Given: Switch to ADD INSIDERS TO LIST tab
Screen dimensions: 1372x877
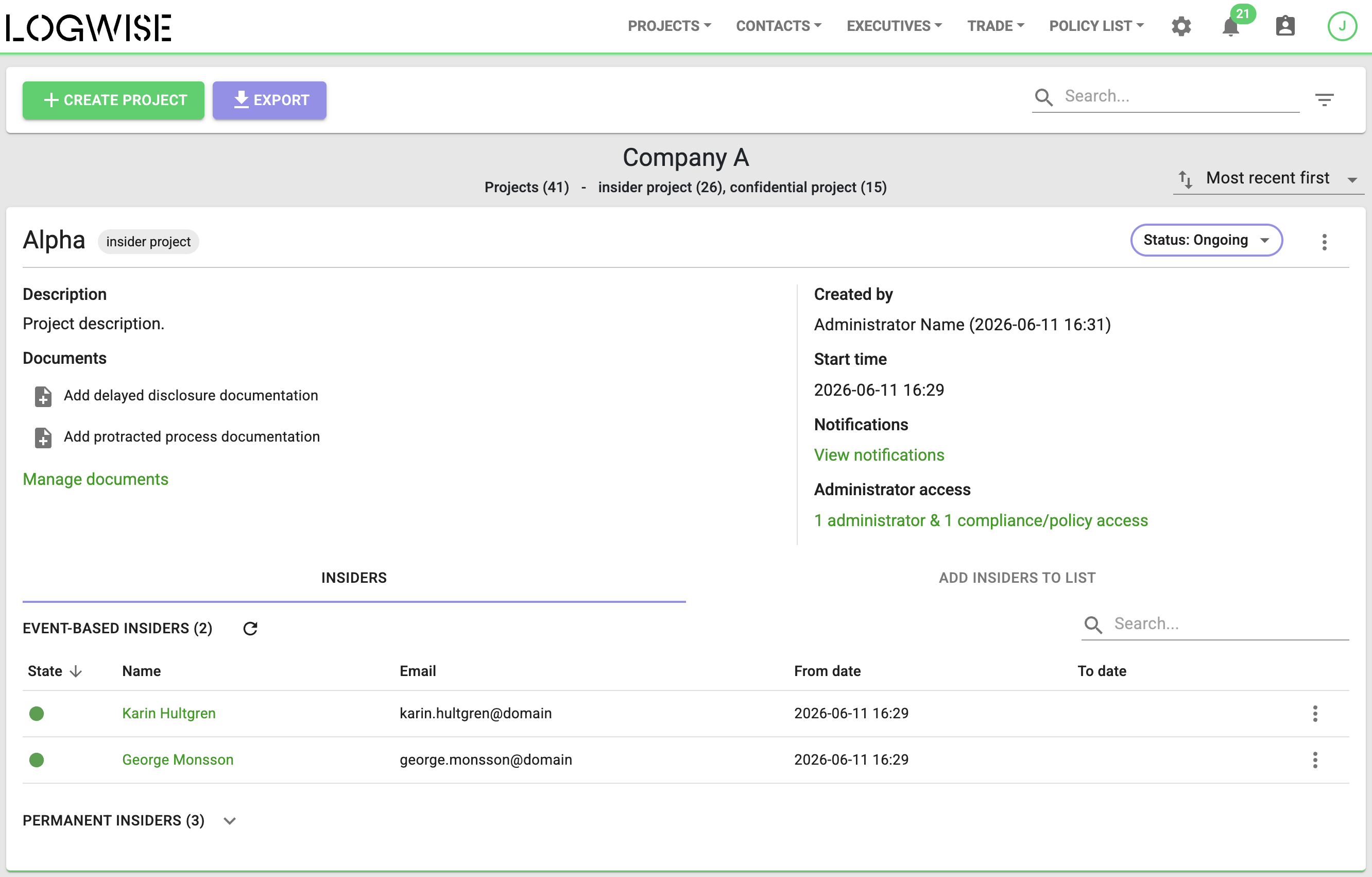Looking at the screenshot, I should point(1017,578).
